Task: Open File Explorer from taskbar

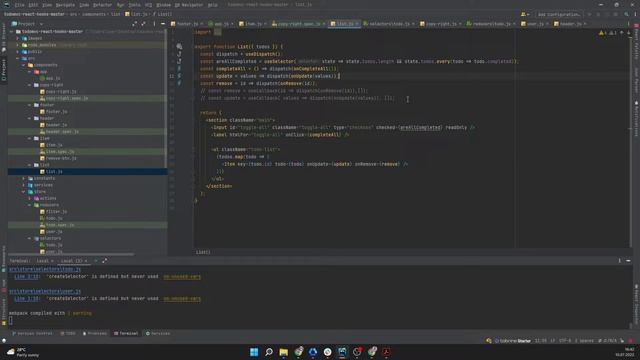Action: 283,352
